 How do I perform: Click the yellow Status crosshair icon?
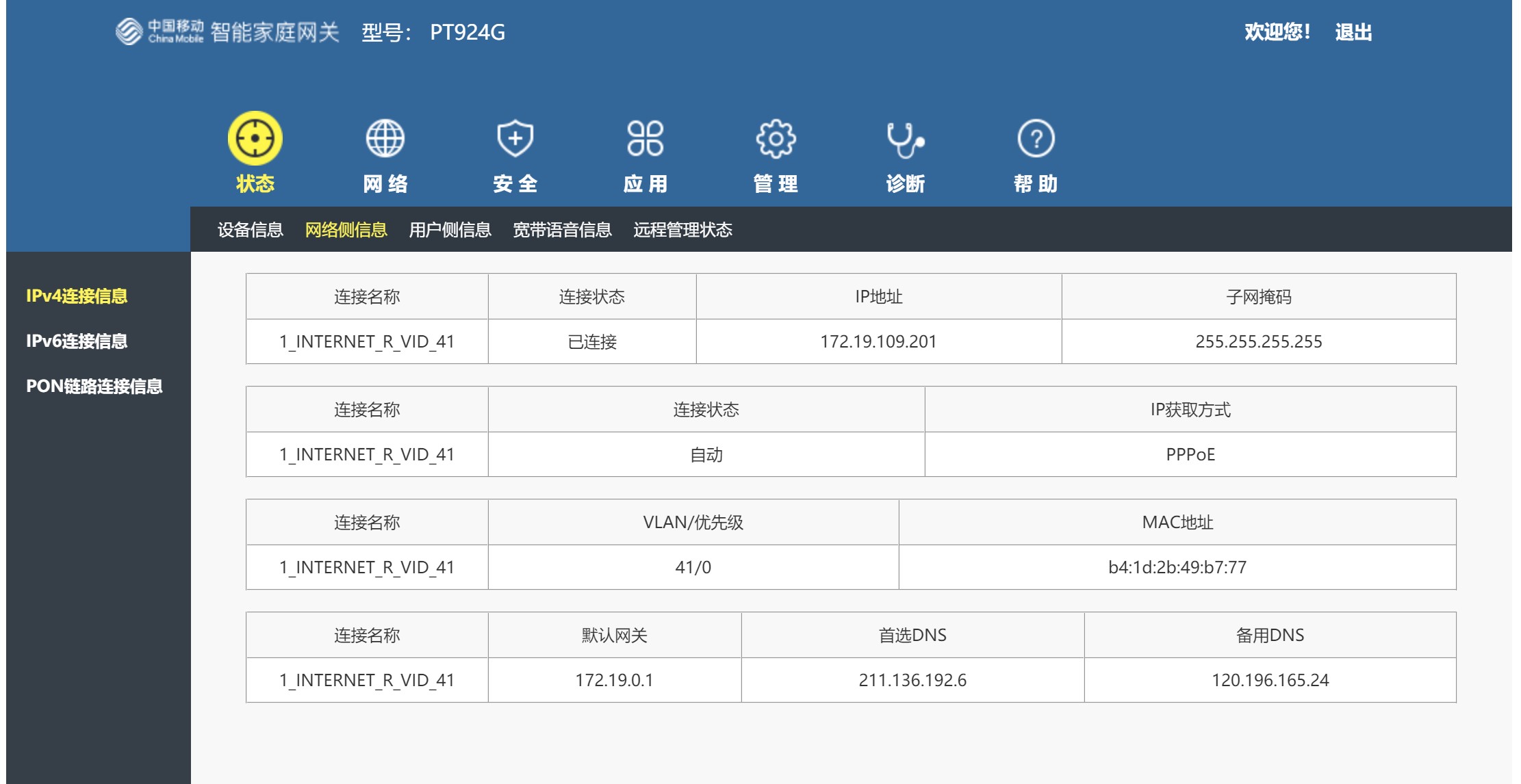255,138
